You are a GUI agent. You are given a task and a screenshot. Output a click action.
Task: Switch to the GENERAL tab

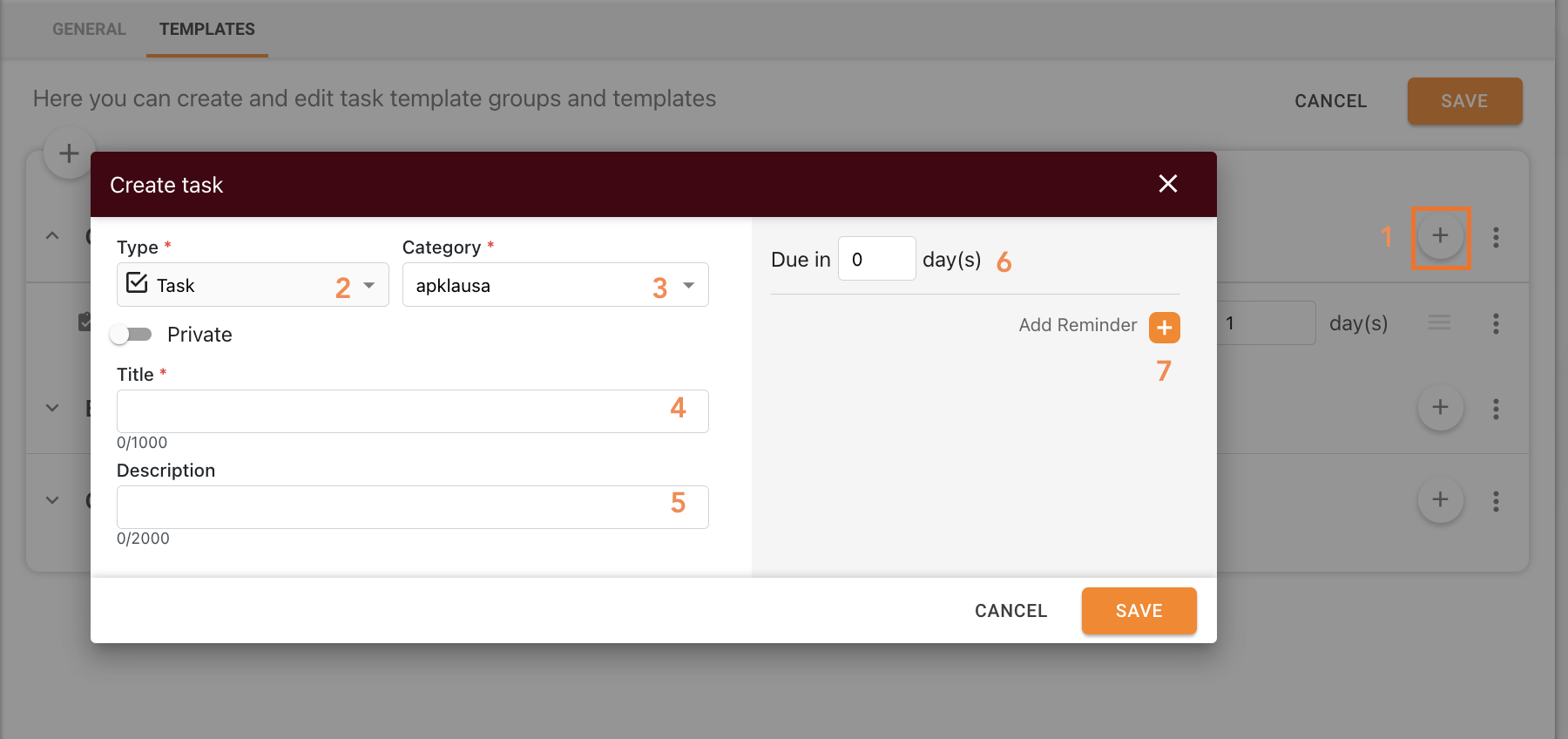(x=88, y=29)
